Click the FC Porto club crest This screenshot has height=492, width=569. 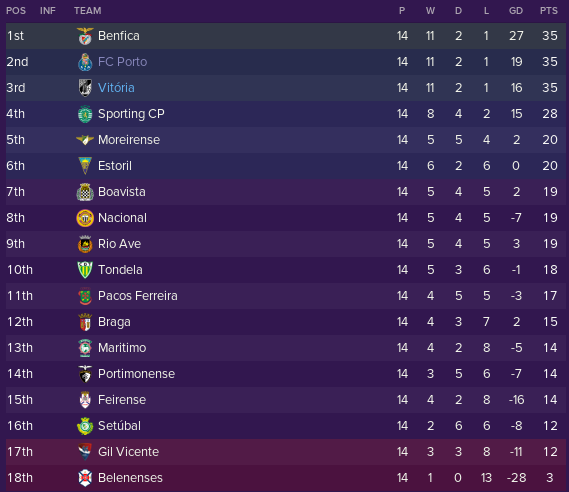[x=85, y=62]
